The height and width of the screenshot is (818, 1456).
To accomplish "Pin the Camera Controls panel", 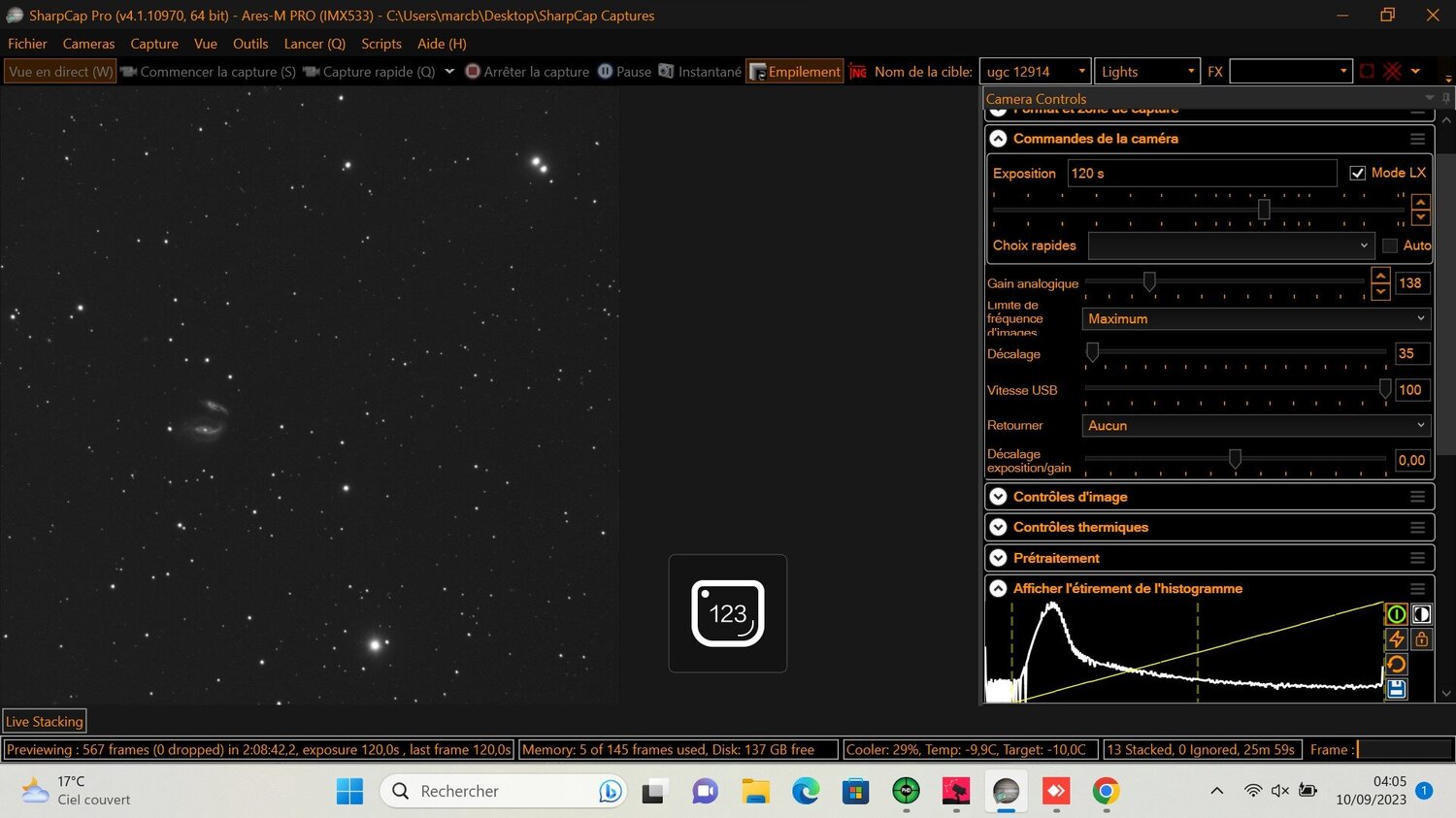I will coord(1445,98).
